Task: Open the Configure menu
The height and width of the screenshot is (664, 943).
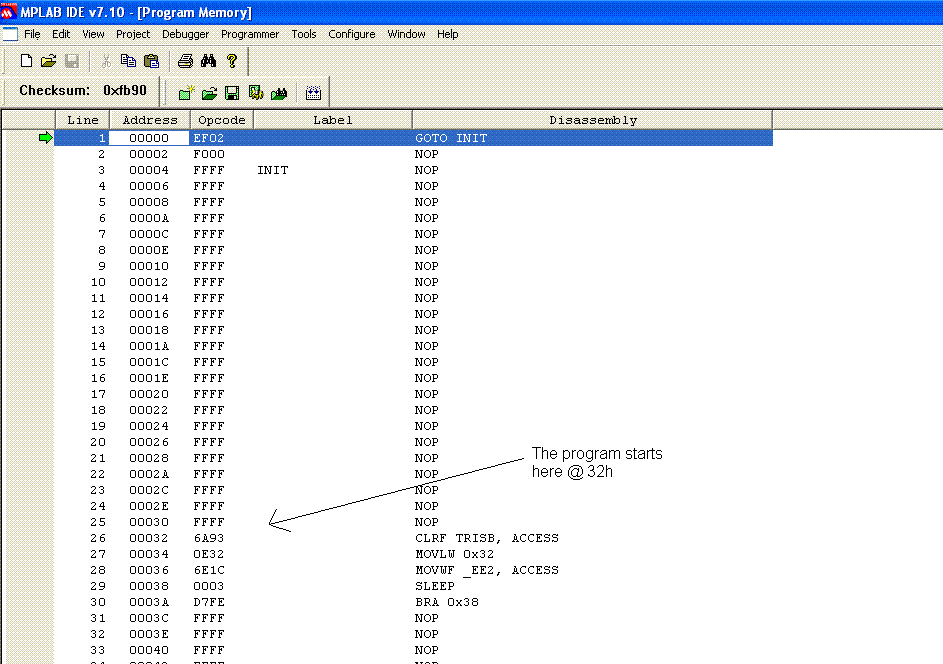Action: [352, 34]
